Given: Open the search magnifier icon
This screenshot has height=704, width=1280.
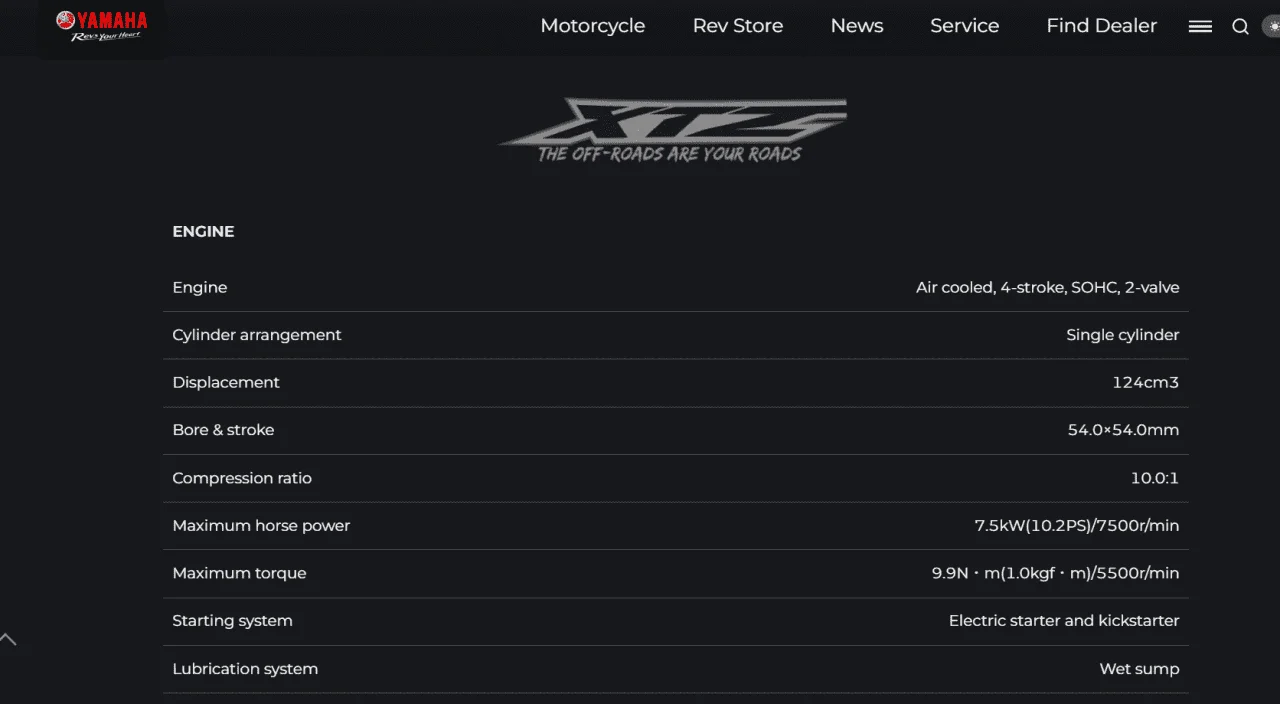Looking at the screenshot, I should click(x=1240, y=27).
